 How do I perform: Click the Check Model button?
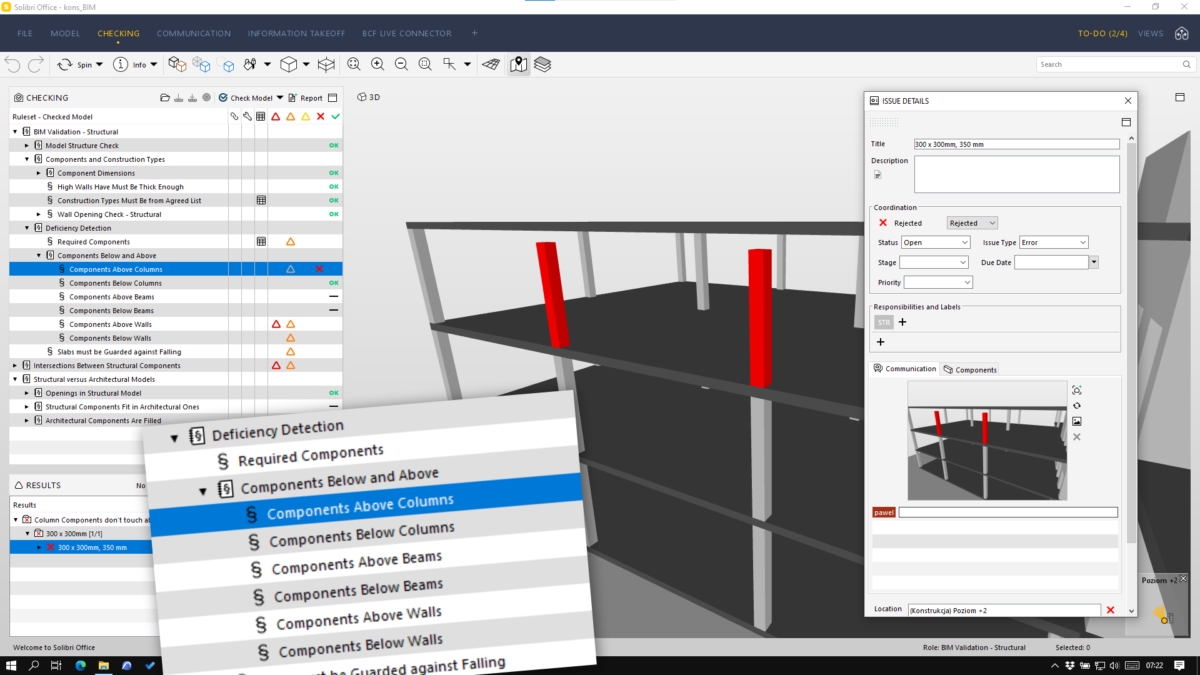pos(245,98)
